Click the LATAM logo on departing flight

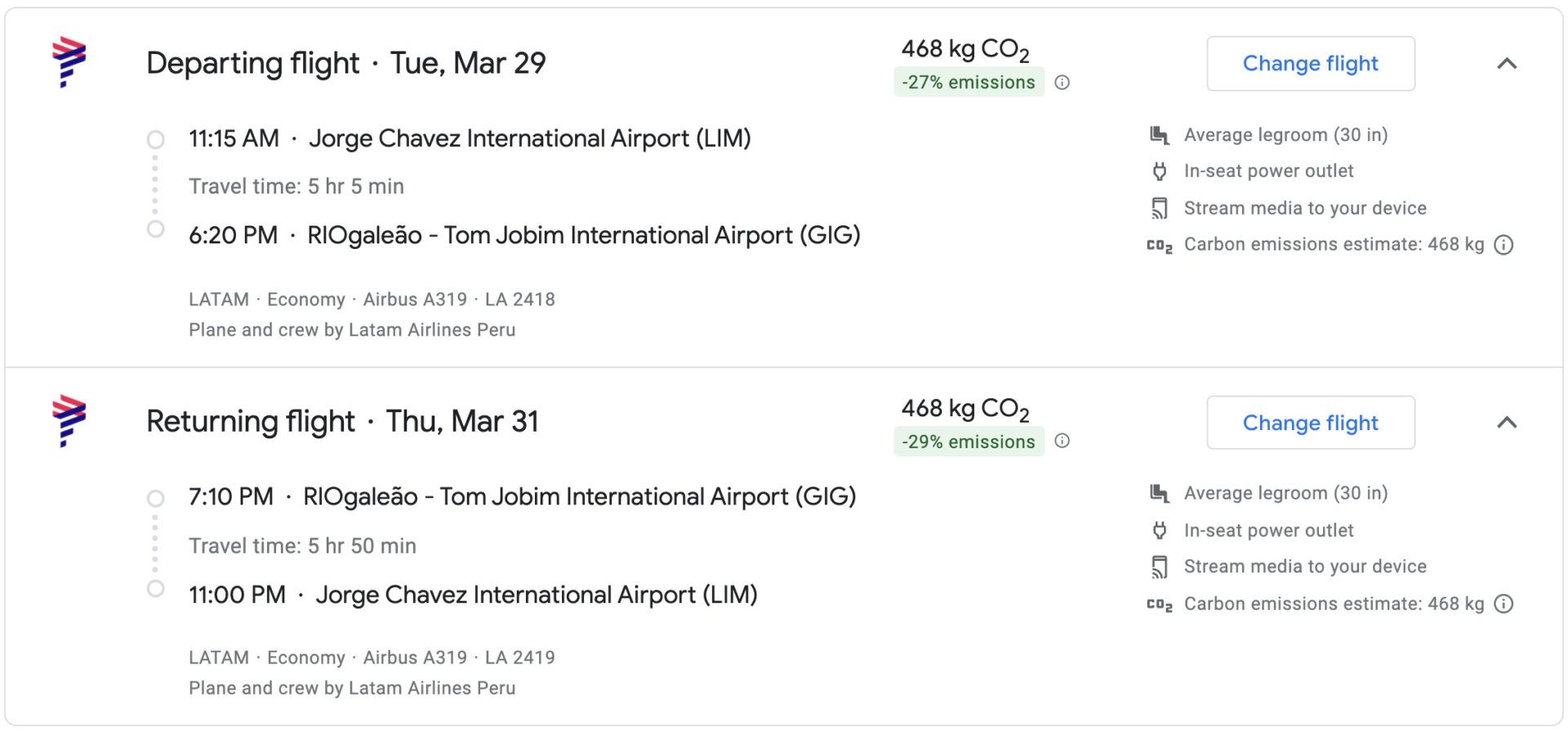click(69, 62)
